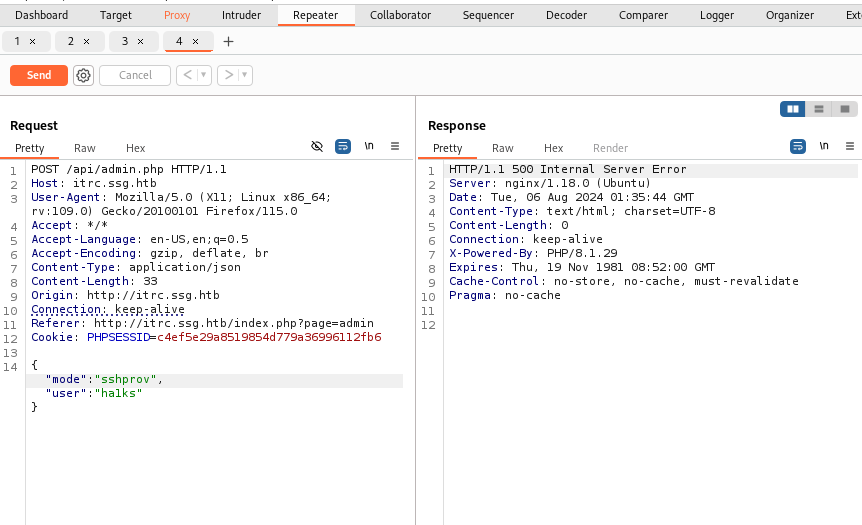The width and height of the screenshot is (862, 525).
Task: Switch to the Target tab
Action: tap(115, 15)
